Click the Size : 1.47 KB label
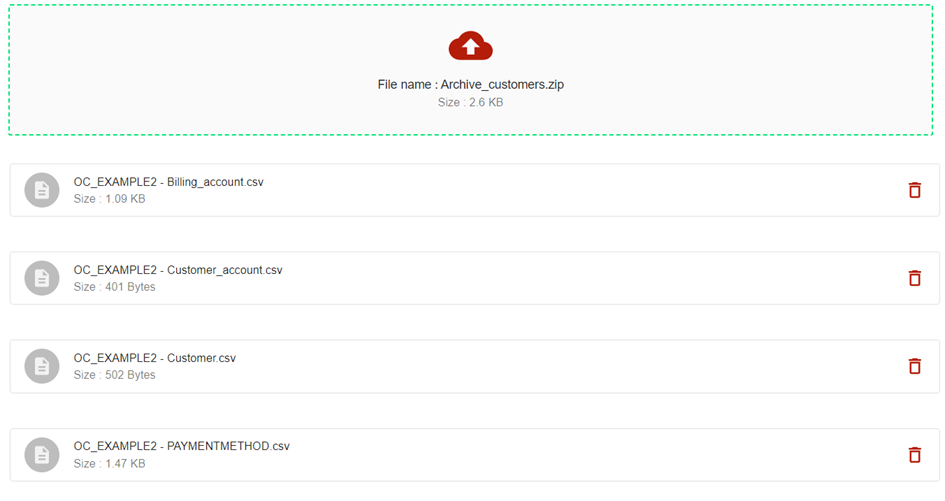This screenshot has width=945, height=501. [109, 464]
